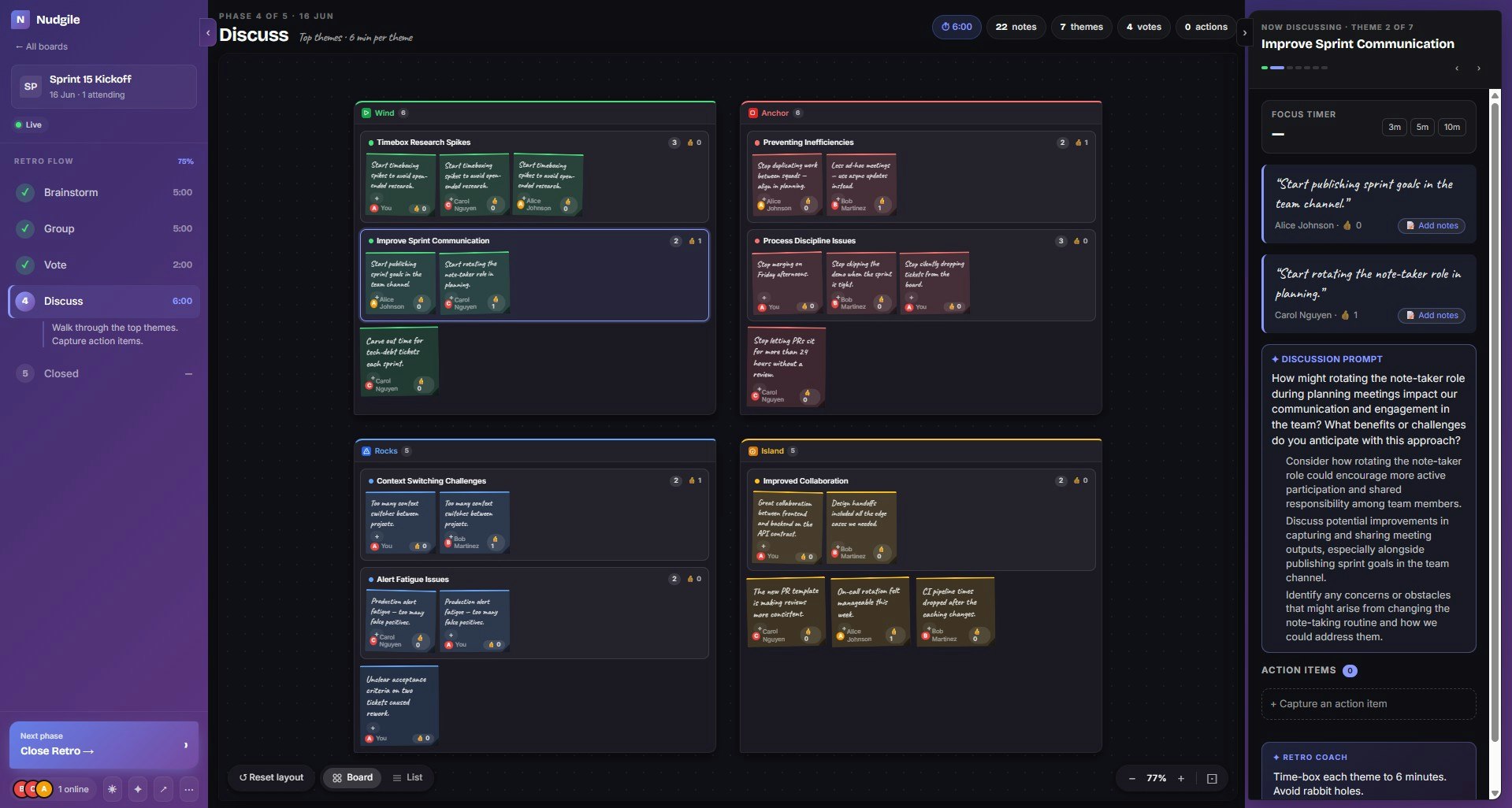Click the green first theme progress segment
Viewport: 1512px width, 808px height.
point(1265,68)
